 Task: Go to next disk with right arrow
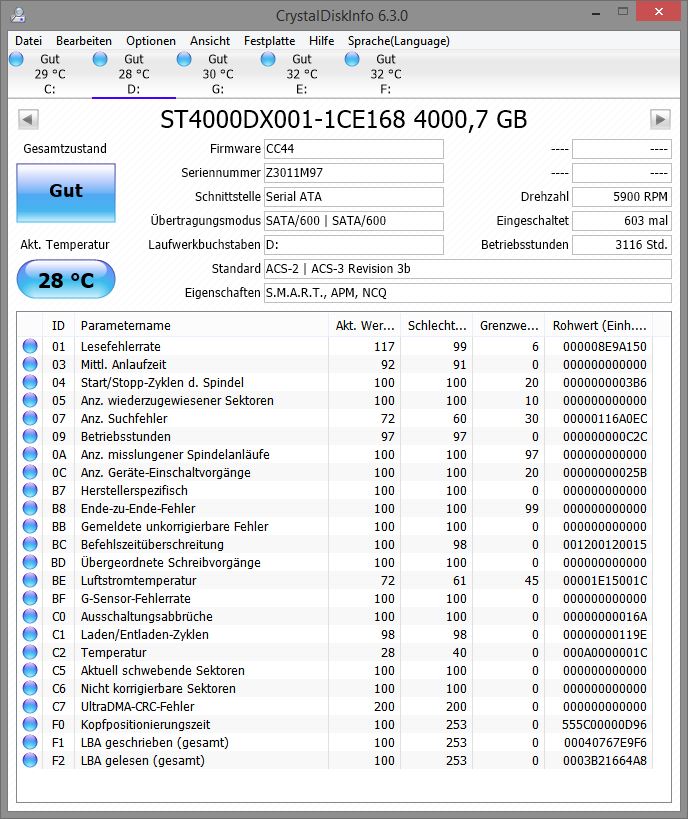(x=660, y=120)
